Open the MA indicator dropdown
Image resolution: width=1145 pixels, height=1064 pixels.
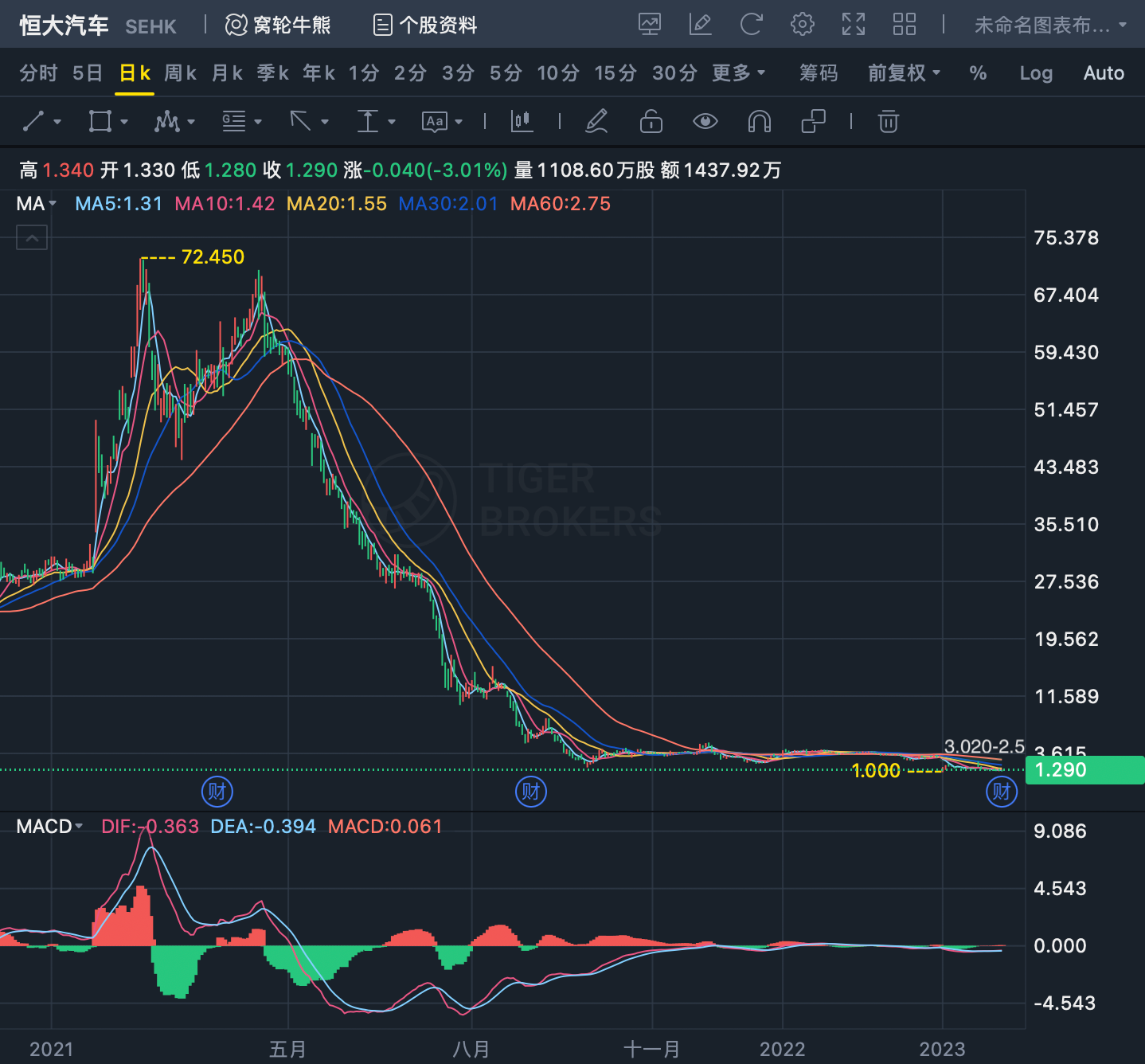(37, 204)
